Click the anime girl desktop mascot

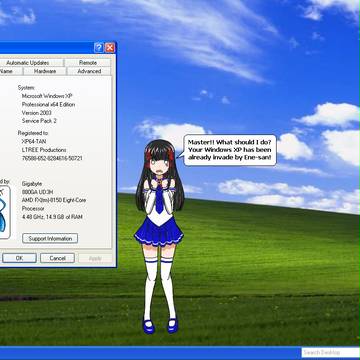(159, 236)
